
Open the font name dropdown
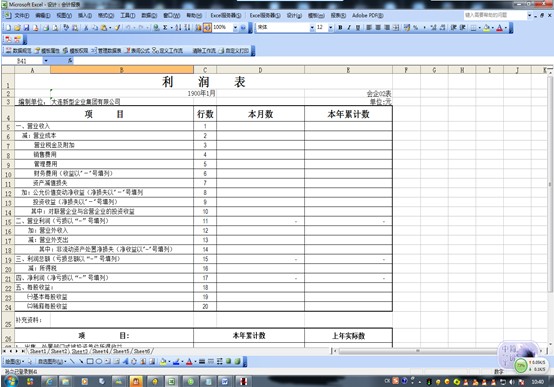coord(312,27)
